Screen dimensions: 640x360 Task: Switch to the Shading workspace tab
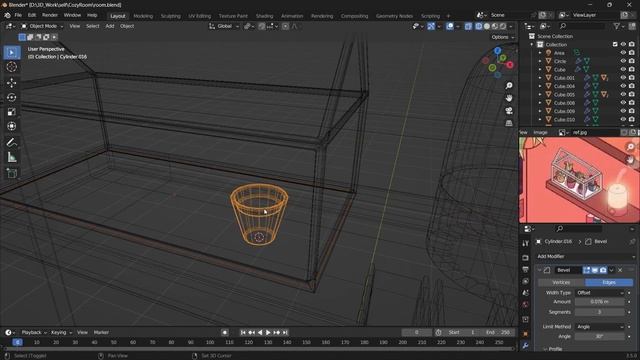264,16
